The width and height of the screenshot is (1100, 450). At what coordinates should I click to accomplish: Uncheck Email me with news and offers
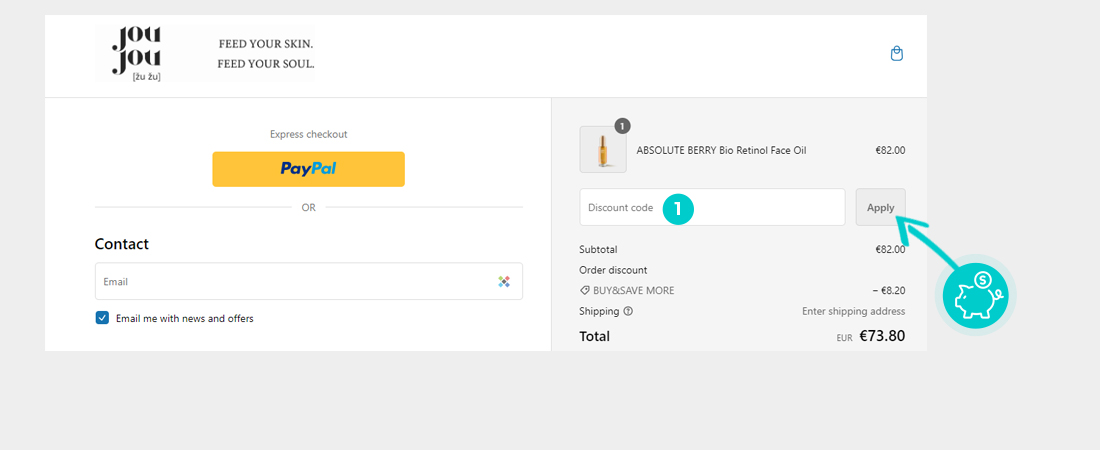click(102, 318)
